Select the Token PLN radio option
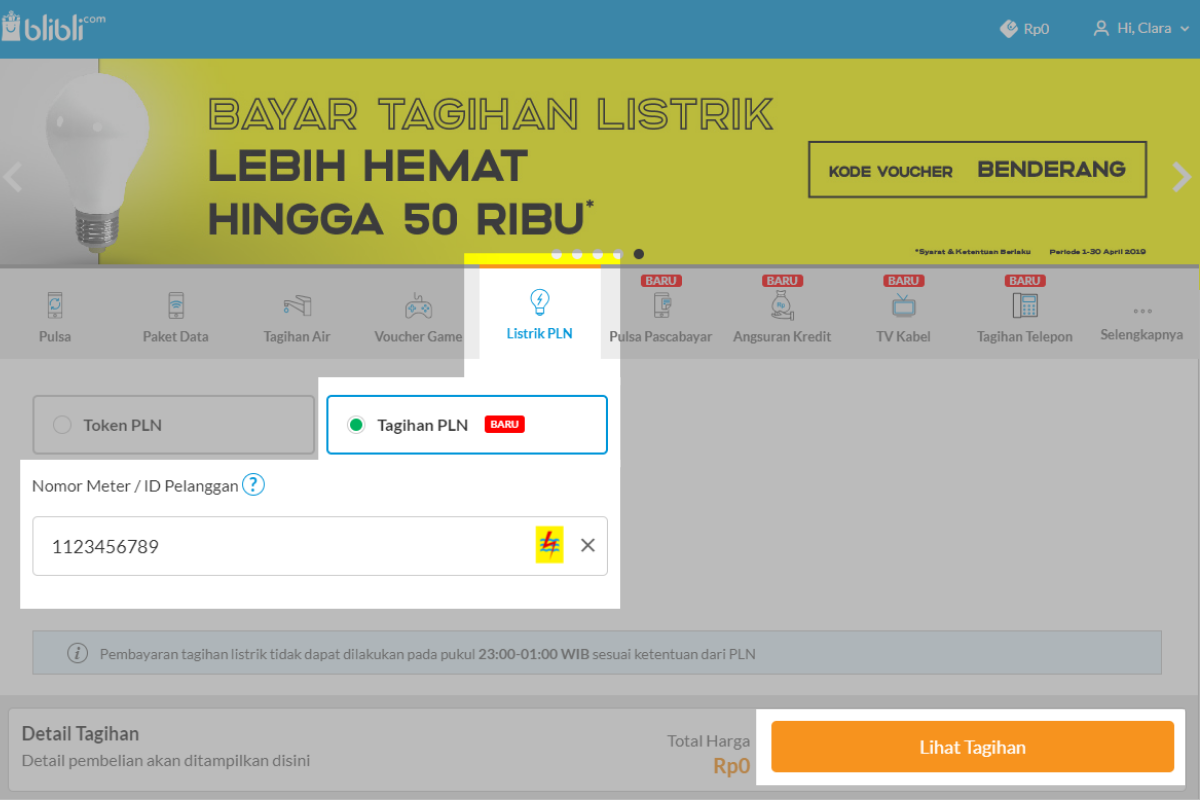This screenshot has height=800, width=1200. click(x=62, y=424)
